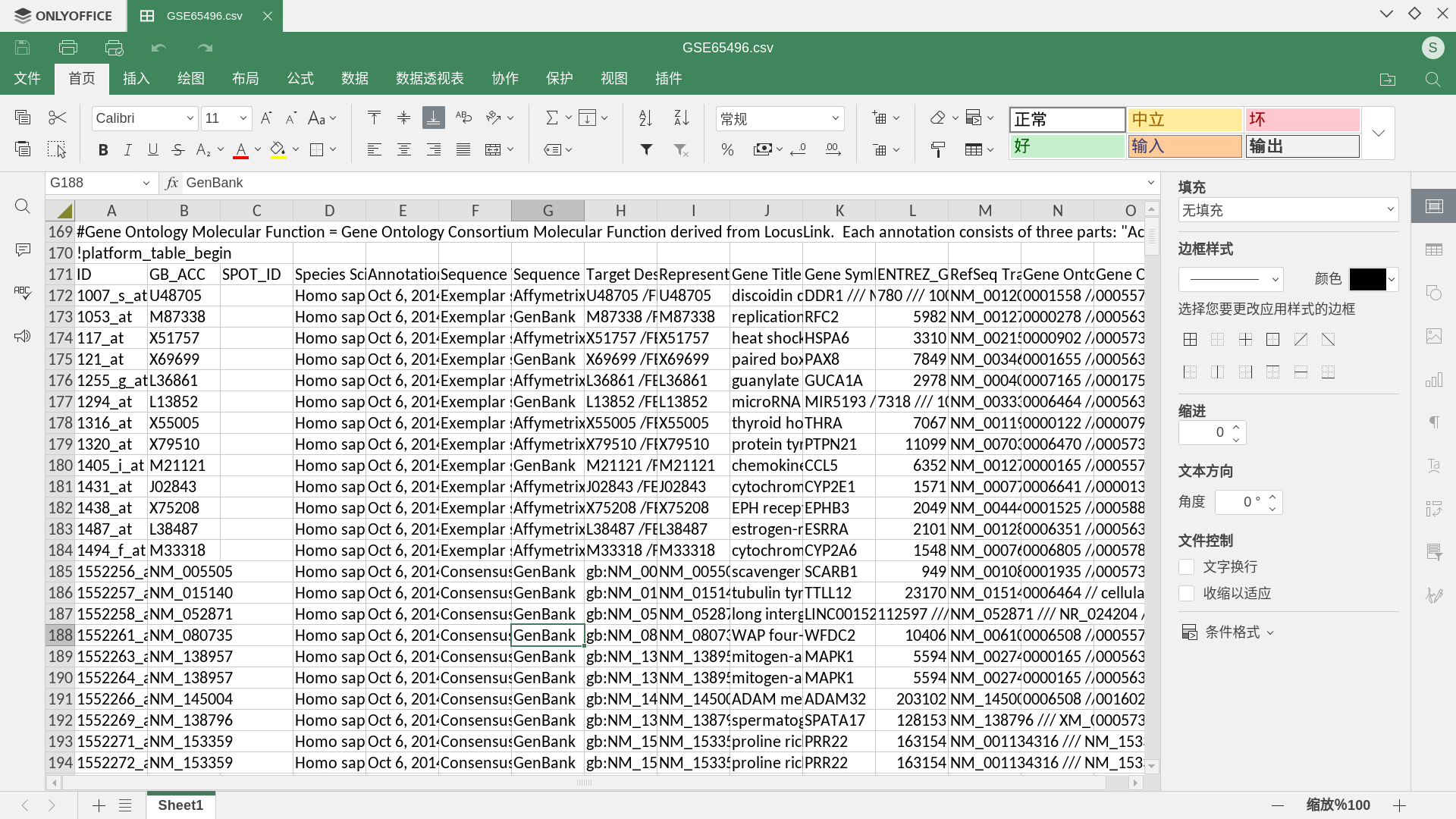This screenshot has height=819, width=1456.
Task: Toggle Underline formatting
Action: pyautogui.click(x=153, y=150)
